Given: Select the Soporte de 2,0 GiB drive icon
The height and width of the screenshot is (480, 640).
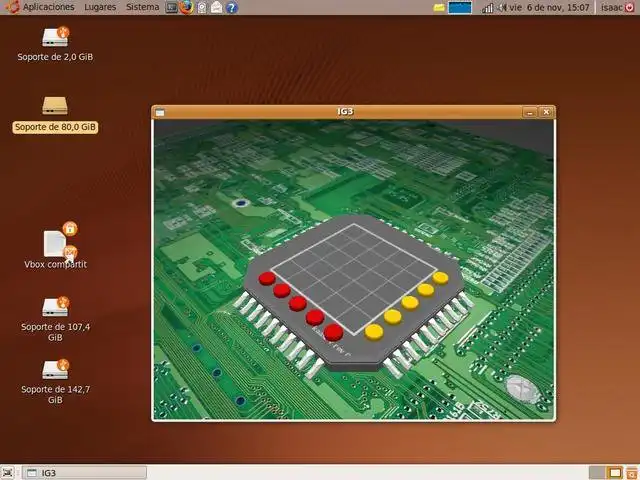Looking at the screenshot, I should click(x=56, y=36).
